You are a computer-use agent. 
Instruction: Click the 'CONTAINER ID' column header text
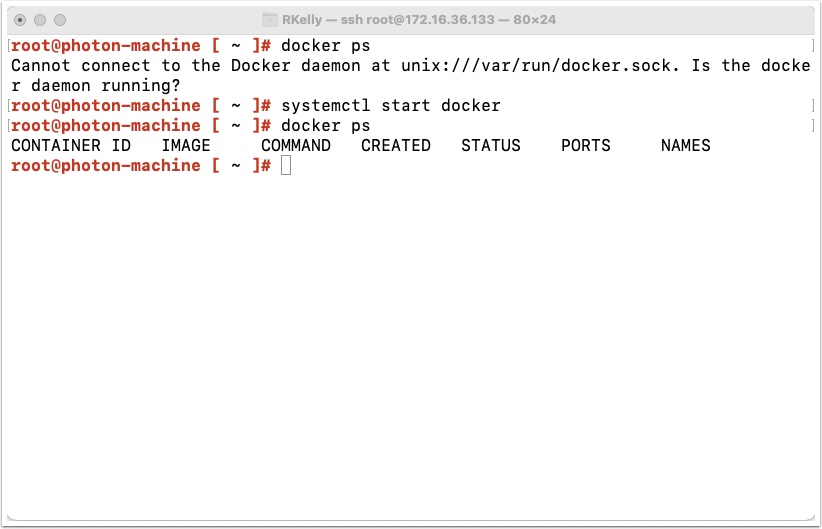71,145
